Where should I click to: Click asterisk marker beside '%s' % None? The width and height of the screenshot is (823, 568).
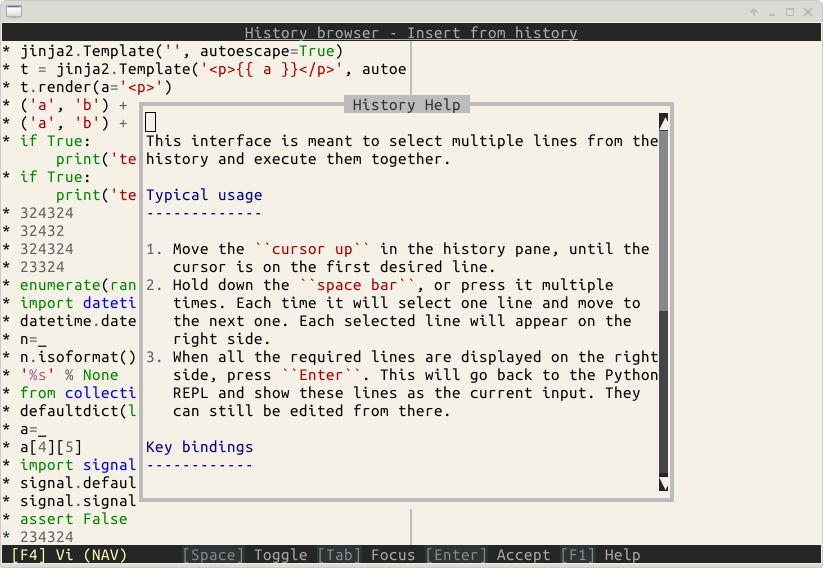click(6, 374)
